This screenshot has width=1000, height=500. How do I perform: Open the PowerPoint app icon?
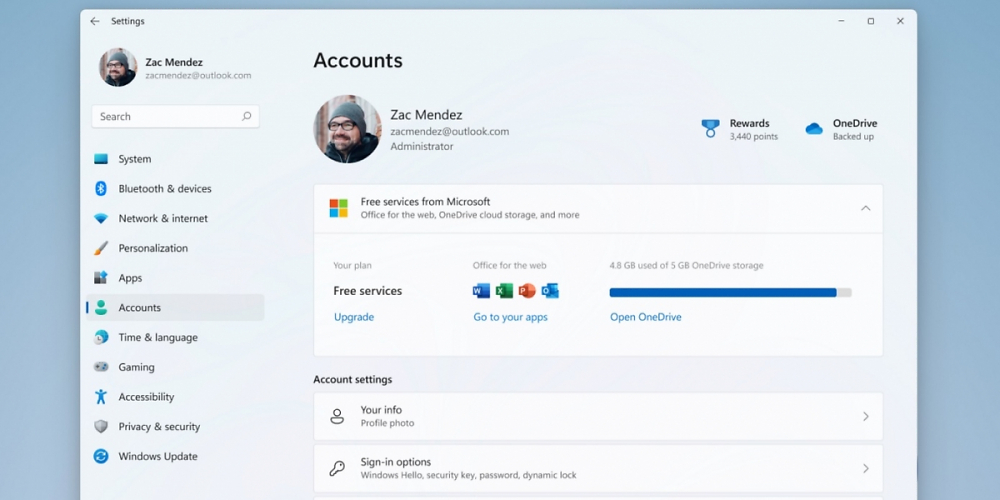point(527,291)
